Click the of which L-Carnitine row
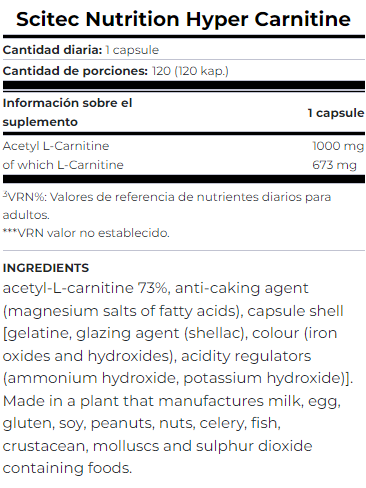The height and width of the screenshot is (488, 366). point(183,165)
